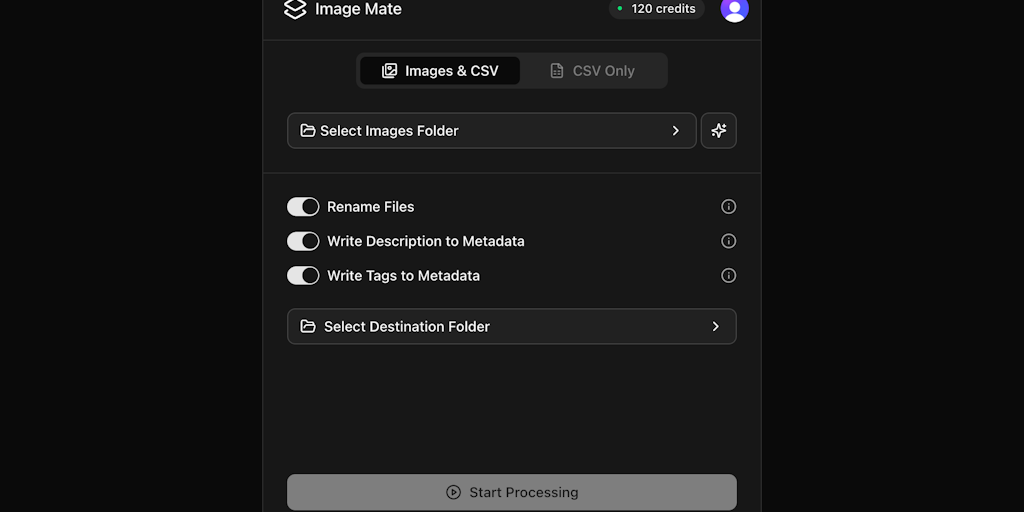The height and width of the screenshot is (512, 1024).
Task: Click the Image Mate stacked layers logo
Action: (x=295, y=9)
